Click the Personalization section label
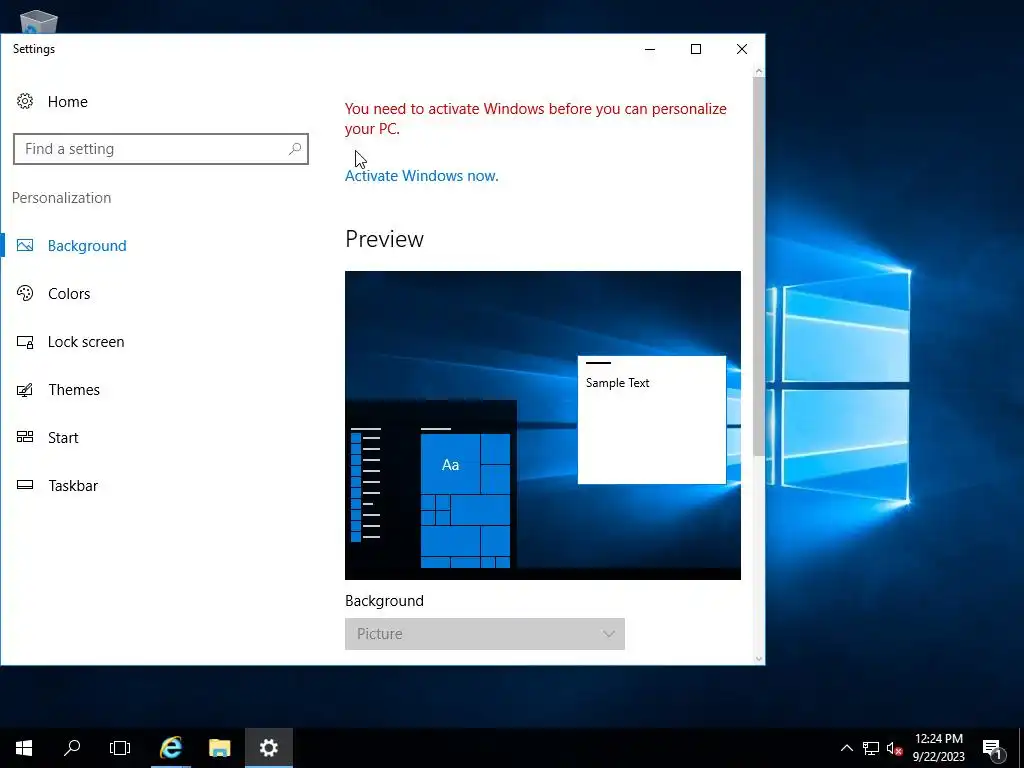Viewport: 1024px width, 768px height. 61,198
